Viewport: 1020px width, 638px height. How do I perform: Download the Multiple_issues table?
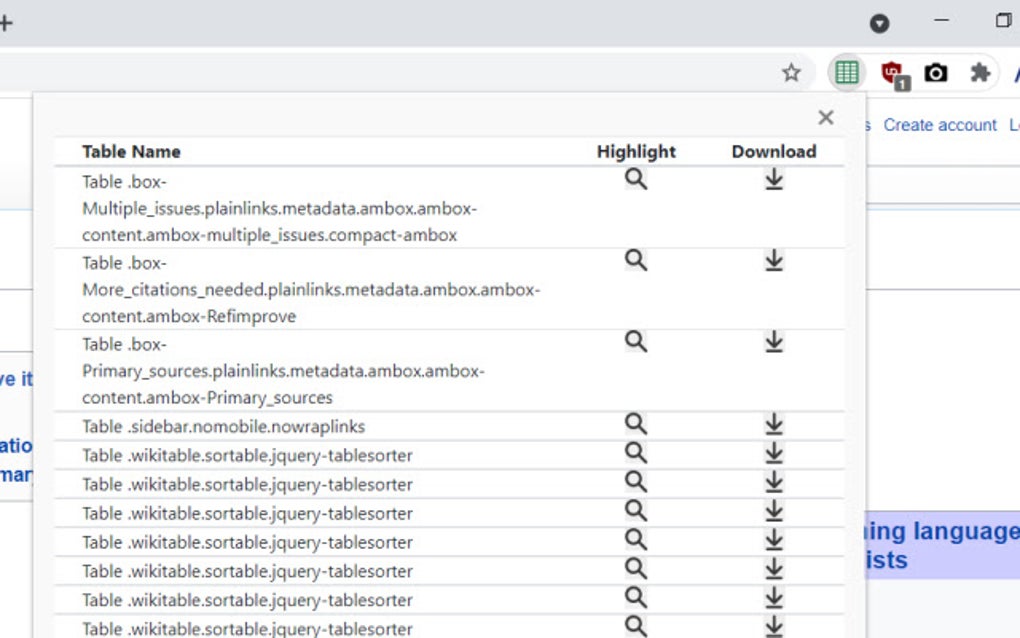point(773,180)
